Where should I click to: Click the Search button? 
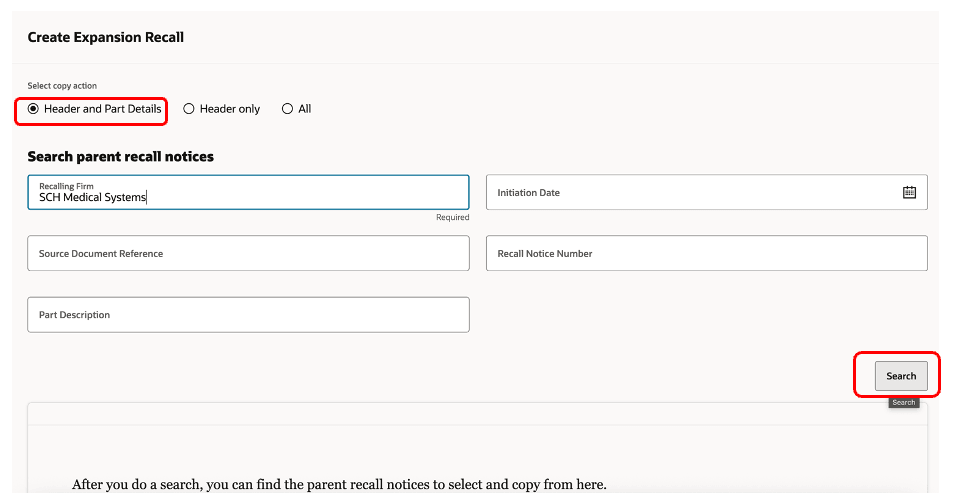pyautogui.click(x=900, y=376)
